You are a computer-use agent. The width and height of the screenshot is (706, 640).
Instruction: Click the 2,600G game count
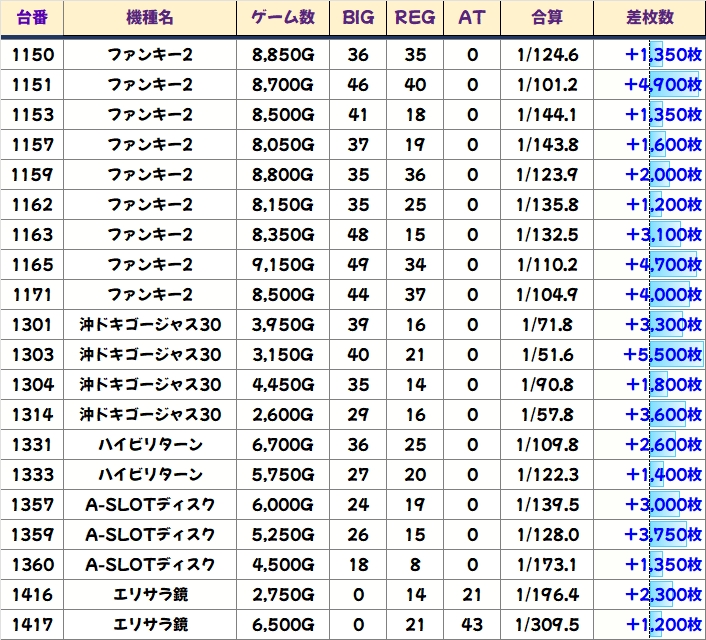point(283,415)
